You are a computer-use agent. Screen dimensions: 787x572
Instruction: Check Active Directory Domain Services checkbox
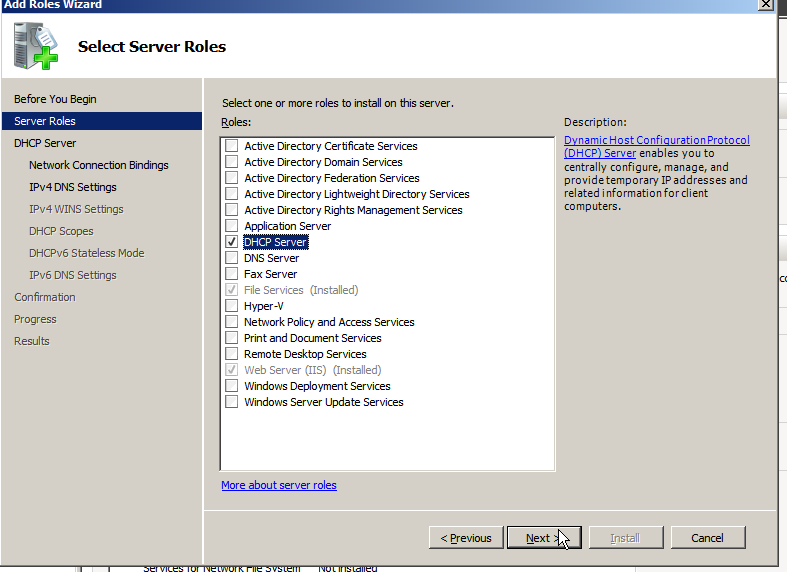click(231, 162)
